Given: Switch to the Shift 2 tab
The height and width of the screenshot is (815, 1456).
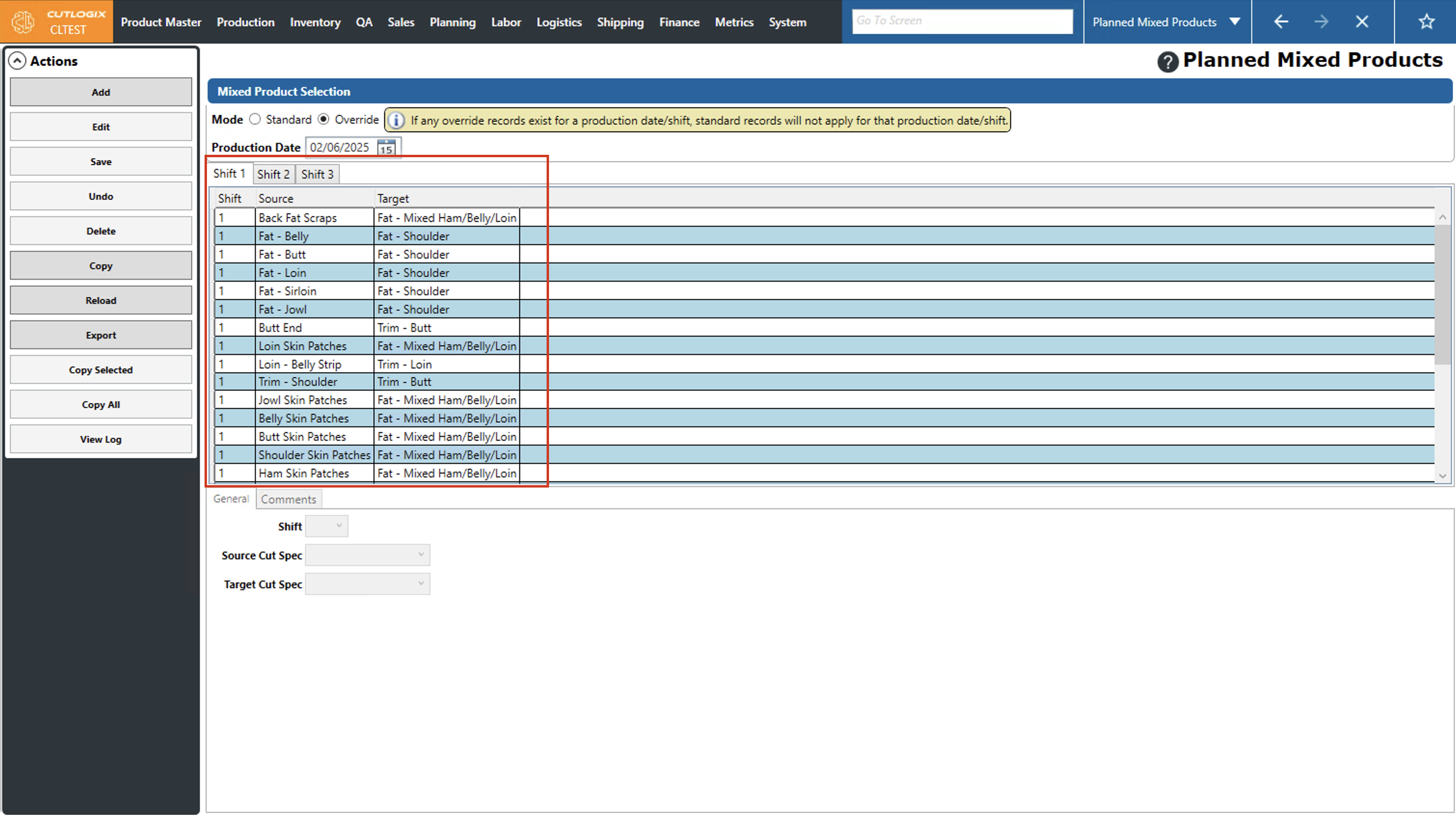Looking at the screenshot, I should tap(274, 174).
